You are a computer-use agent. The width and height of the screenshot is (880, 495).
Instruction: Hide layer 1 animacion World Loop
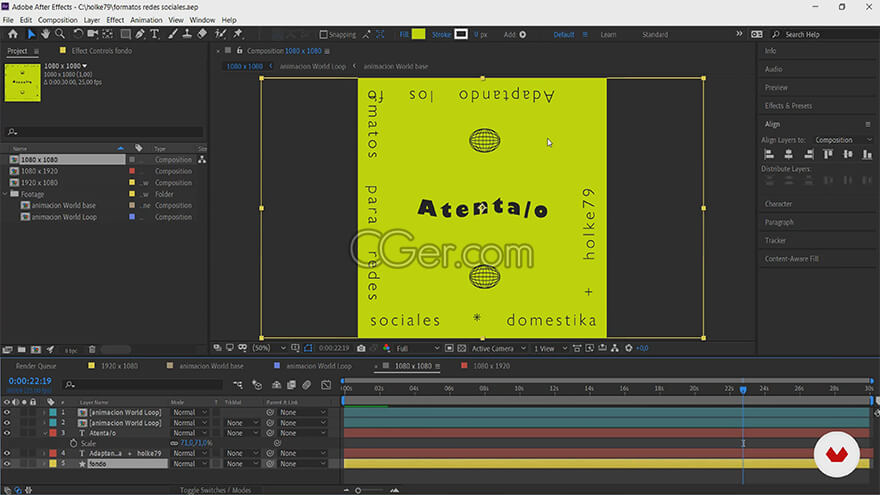pos(7,412)
